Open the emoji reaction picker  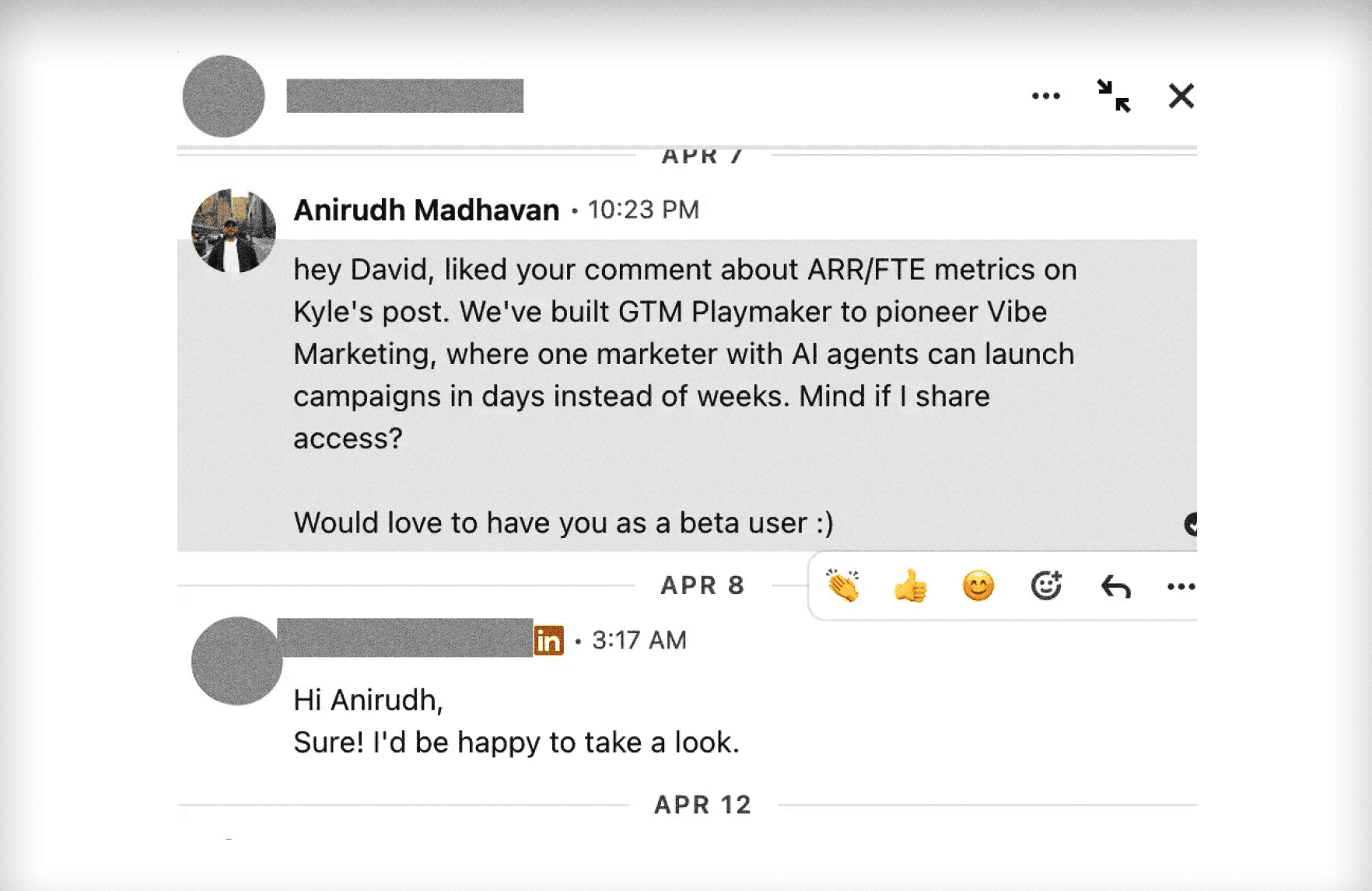[1046, 585]
